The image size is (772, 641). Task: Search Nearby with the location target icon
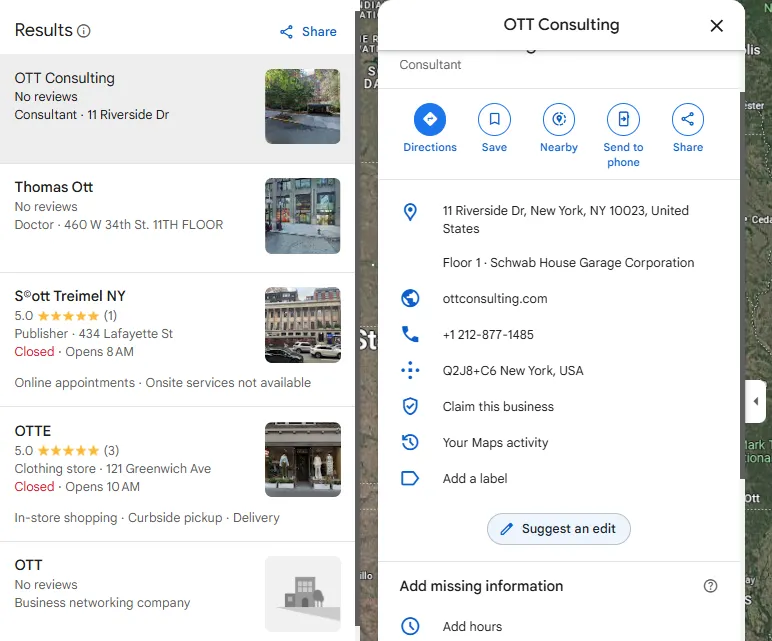[558, 120]
